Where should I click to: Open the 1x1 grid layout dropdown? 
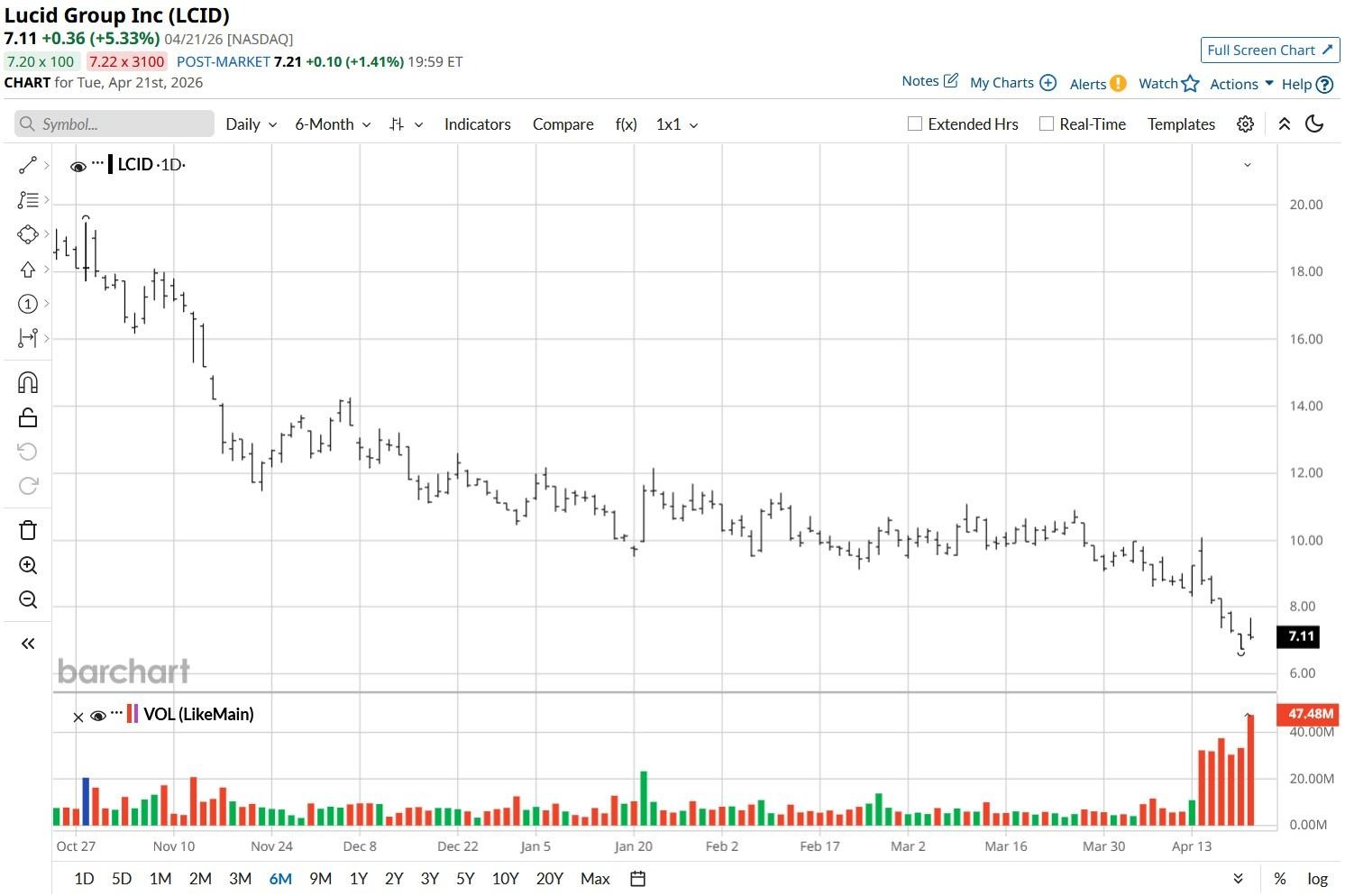click(677, 124)
